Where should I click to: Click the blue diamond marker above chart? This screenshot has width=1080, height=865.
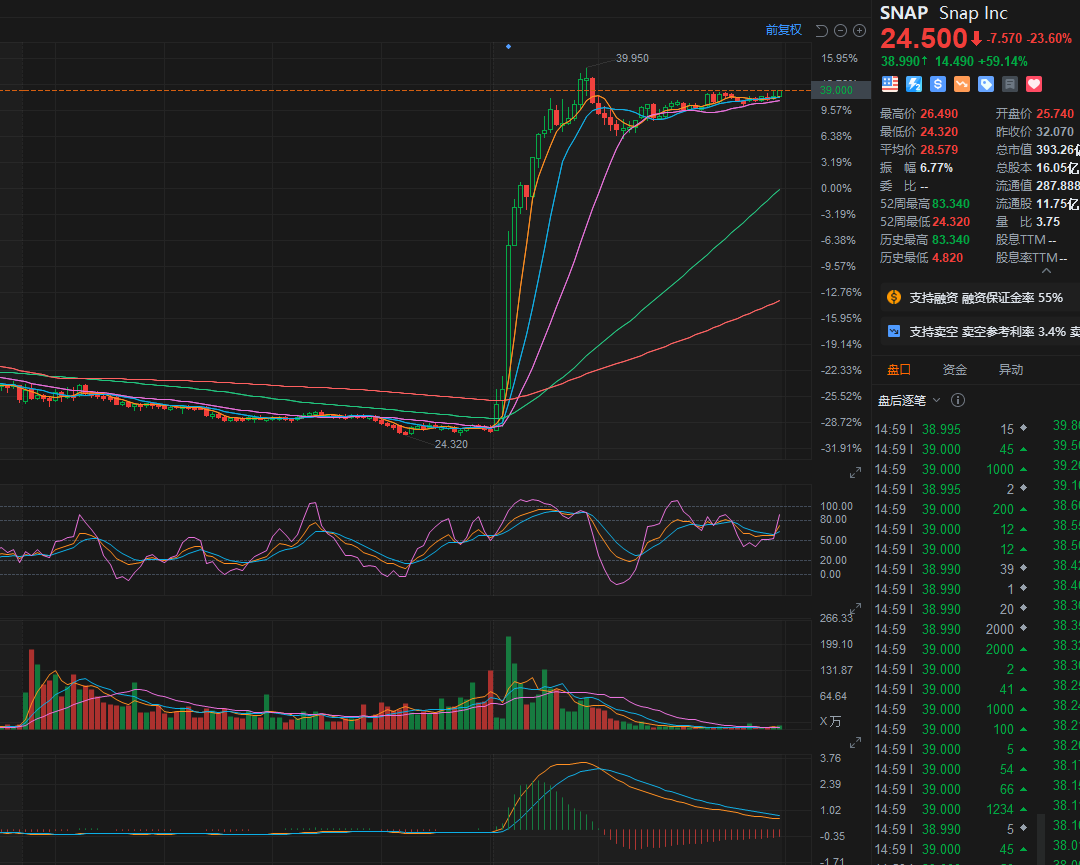[508, 47]
